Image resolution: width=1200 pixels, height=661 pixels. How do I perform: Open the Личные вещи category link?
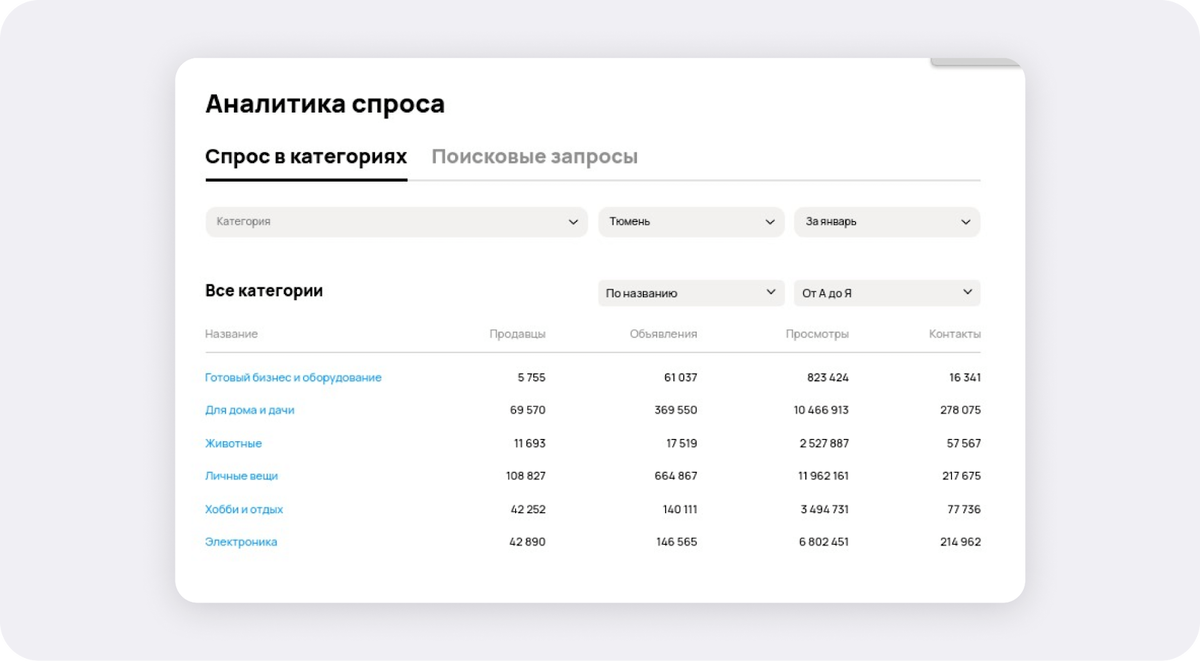point(241,476)
